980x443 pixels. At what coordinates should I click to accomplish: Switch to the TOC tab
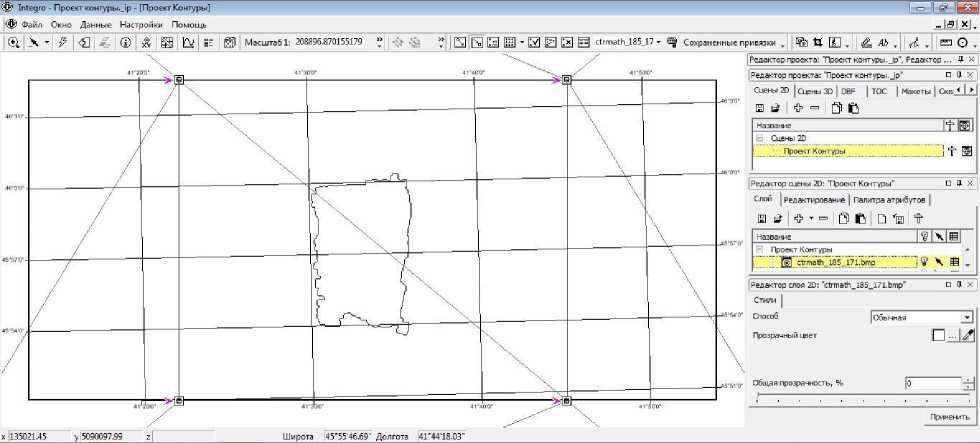(x=879, y=91)
